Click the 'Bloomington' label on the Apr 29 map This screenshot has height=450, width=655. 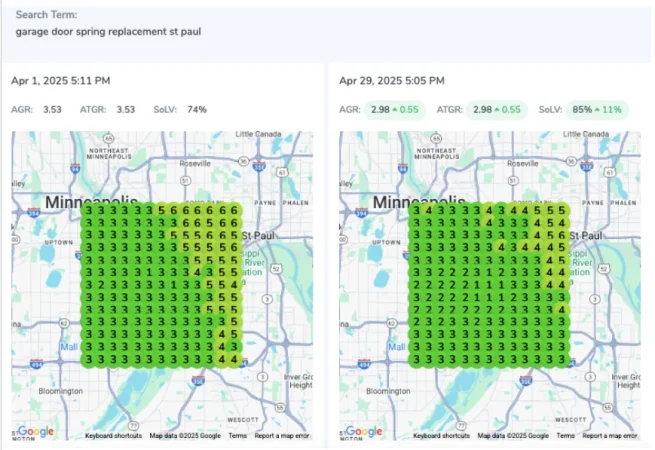pyautogui.click(x=388, y=391)
